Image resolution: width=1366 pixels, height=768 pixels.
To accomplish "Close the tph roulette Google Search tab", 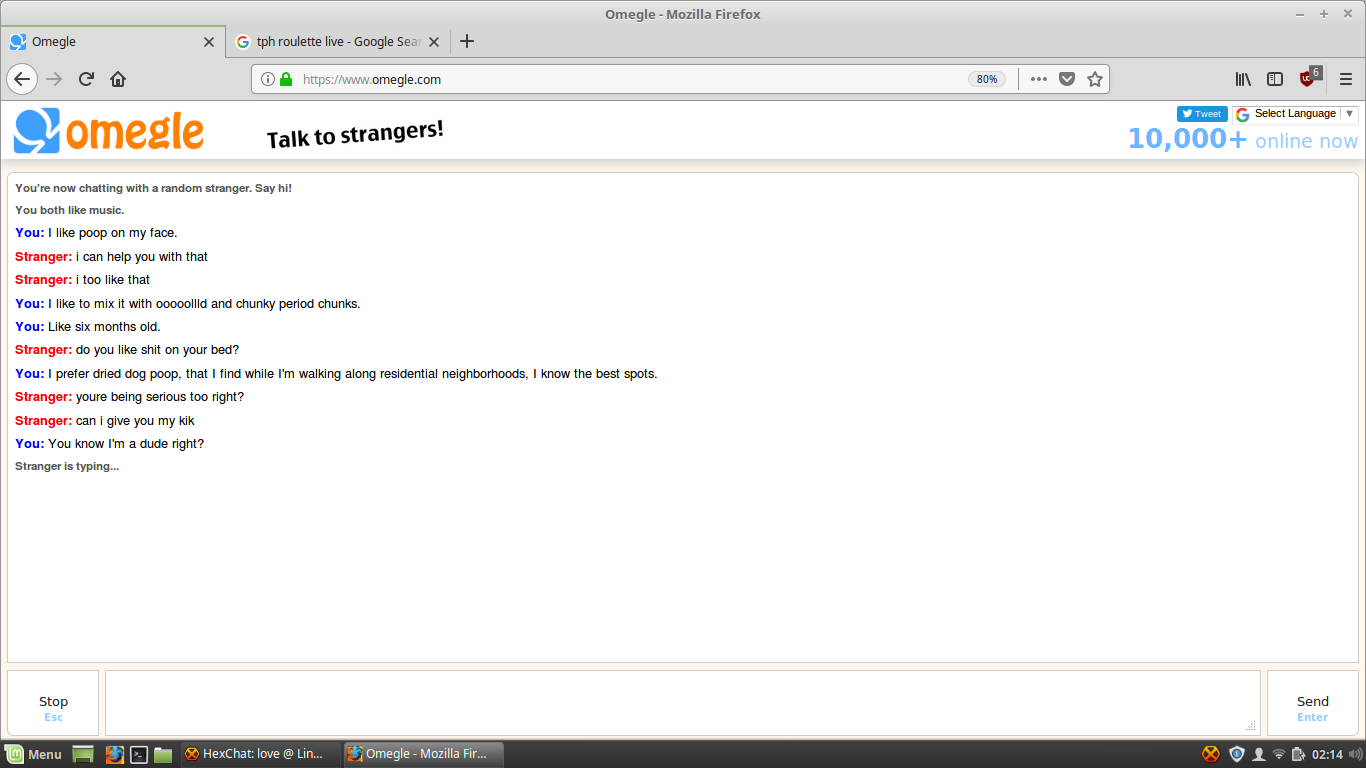I will click(x=436, y=42).
